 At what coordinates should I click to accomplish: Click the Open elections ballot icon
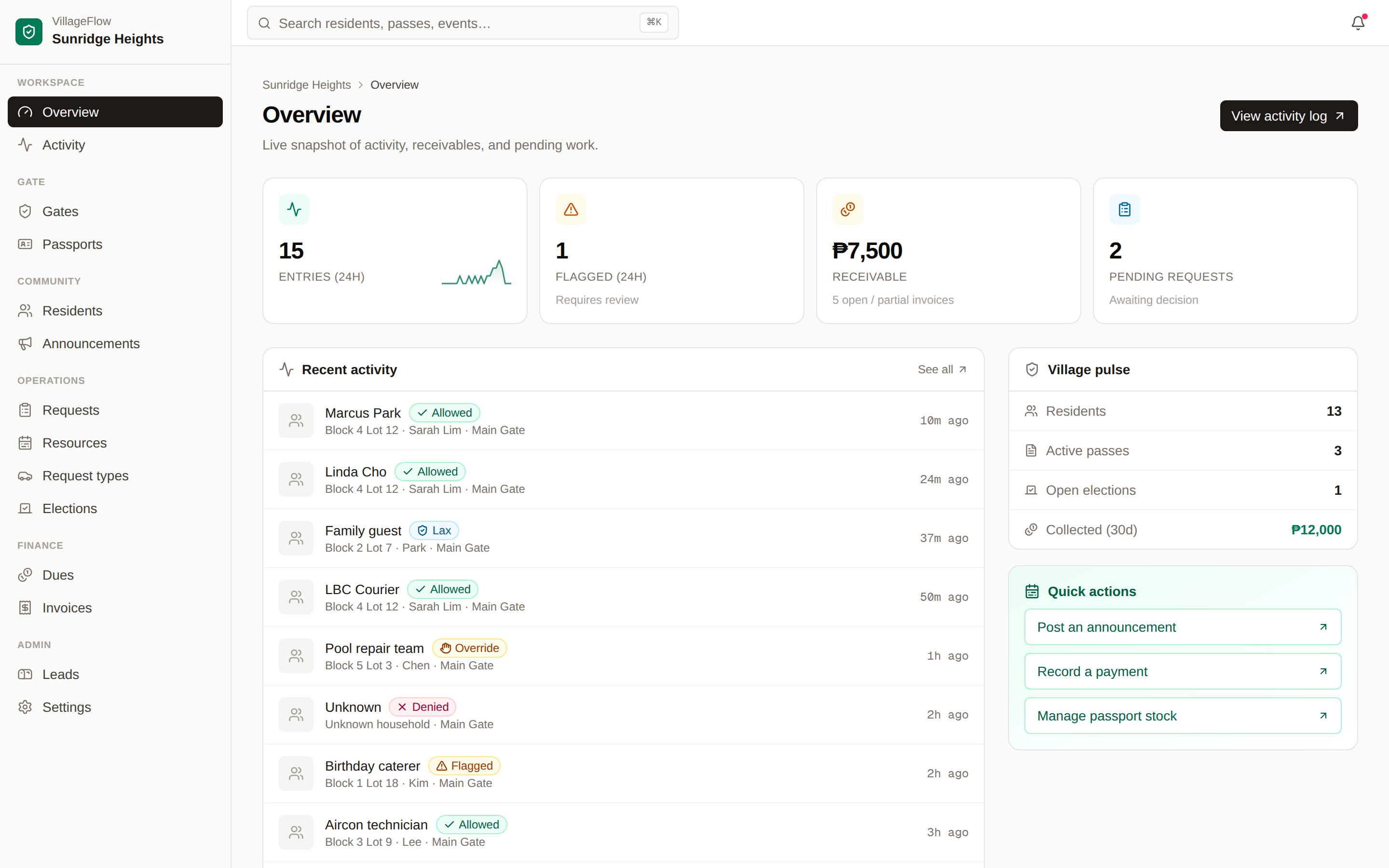click(1032, 490)
